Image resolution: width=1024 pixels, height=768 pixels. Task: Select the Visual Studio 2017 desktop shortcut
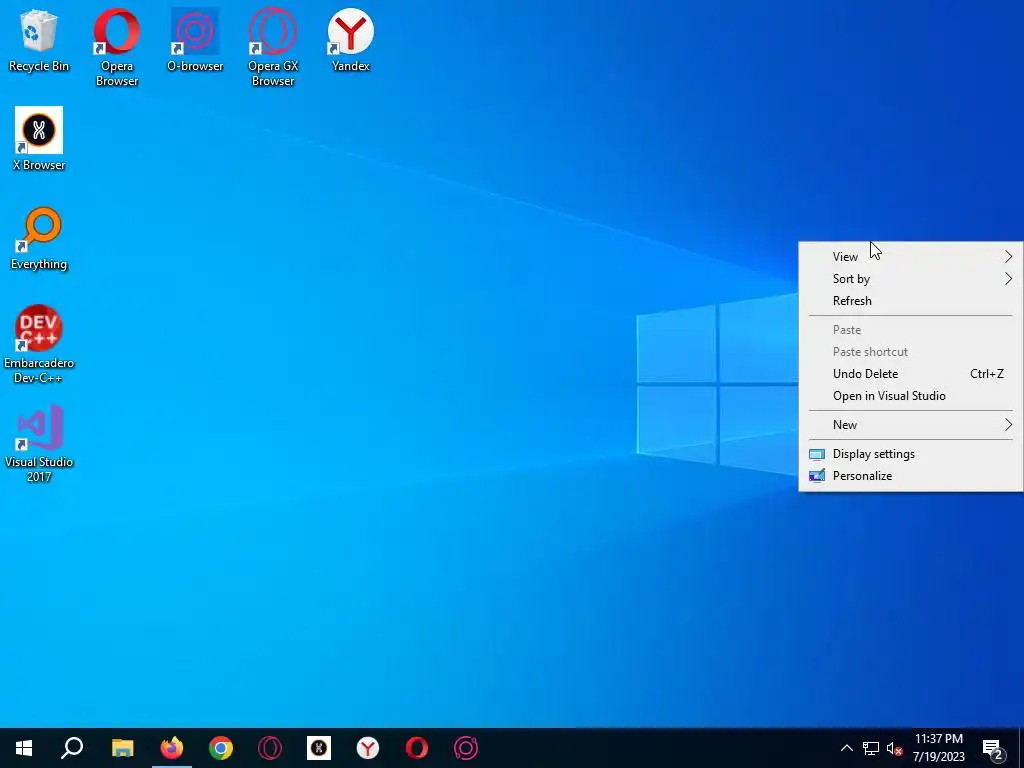coord(39,443)
